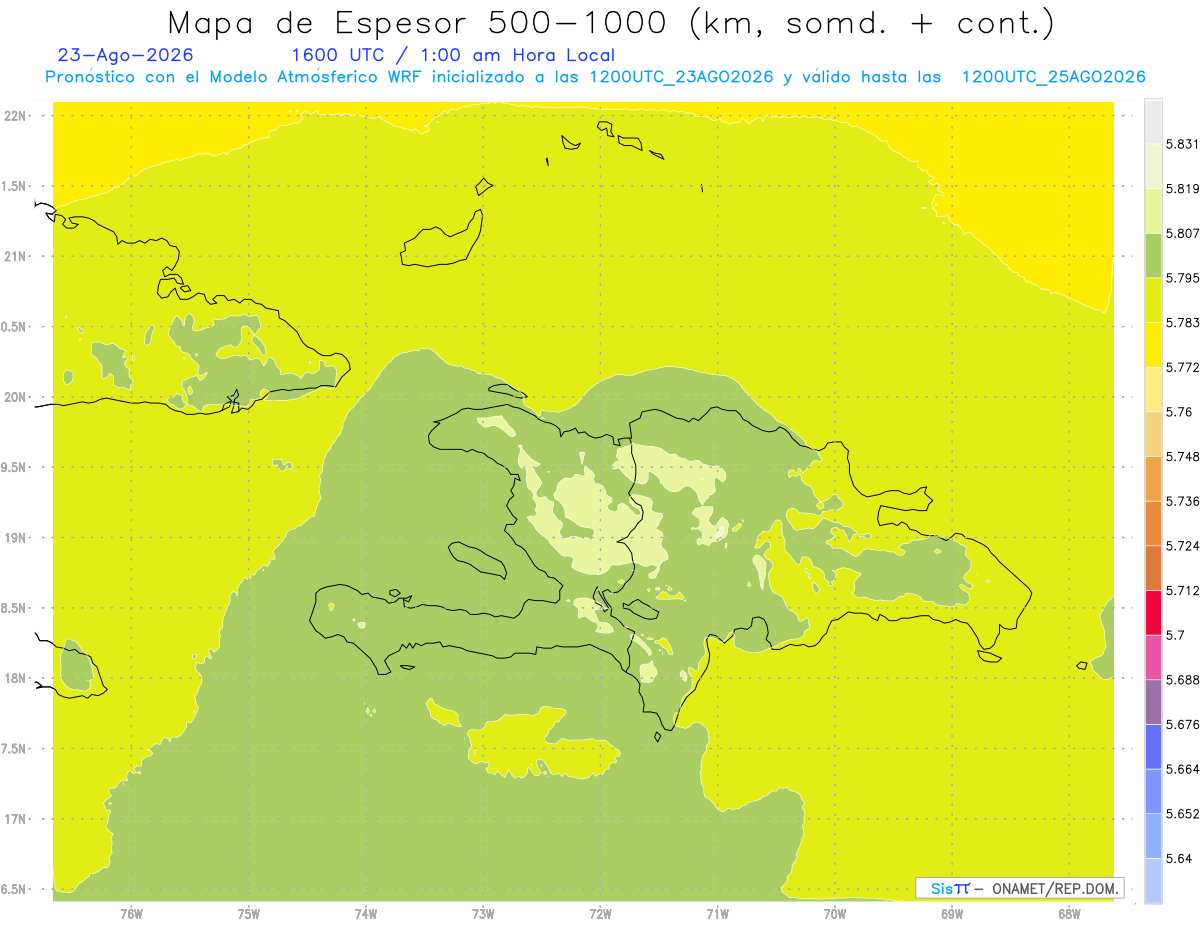Click legend value 5.76
This screenshot has height=927, width=1200.
click(x=1178, y=412)
